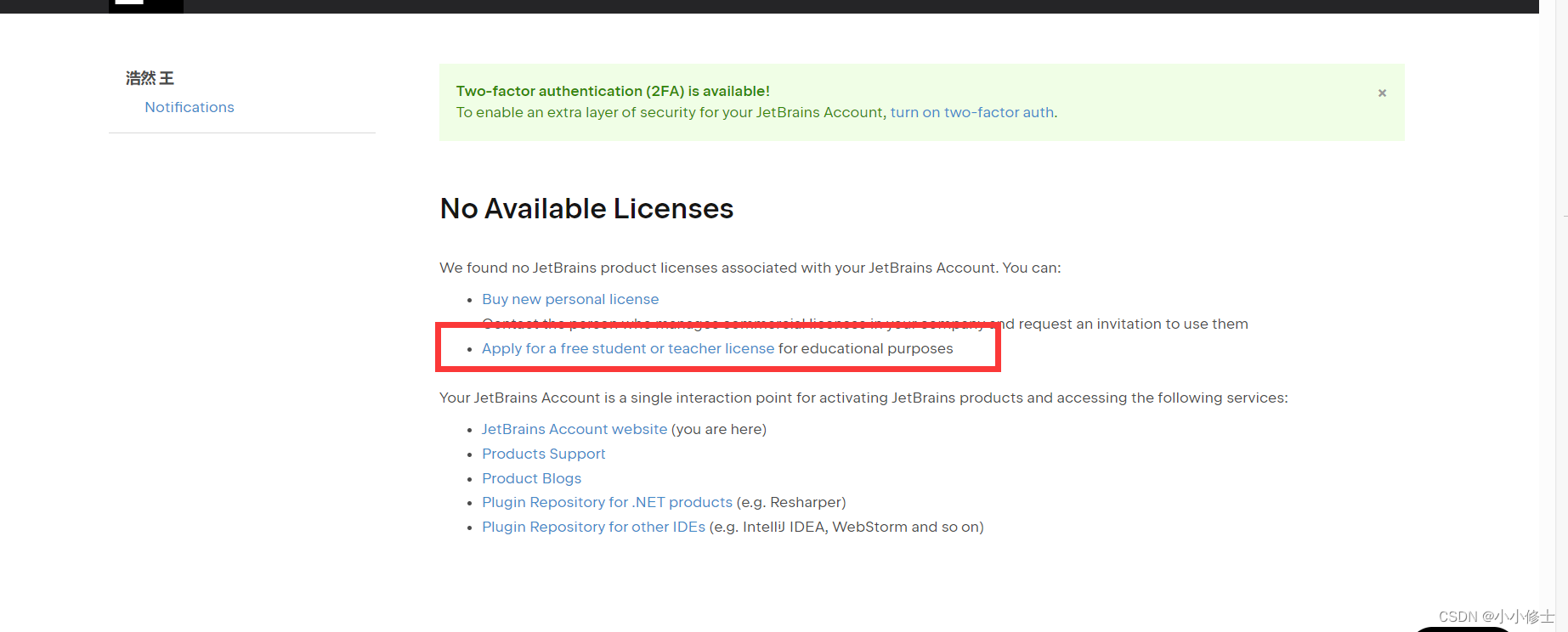Select the account name 浩然 王
1568x632 pixels.
[150, 78]
